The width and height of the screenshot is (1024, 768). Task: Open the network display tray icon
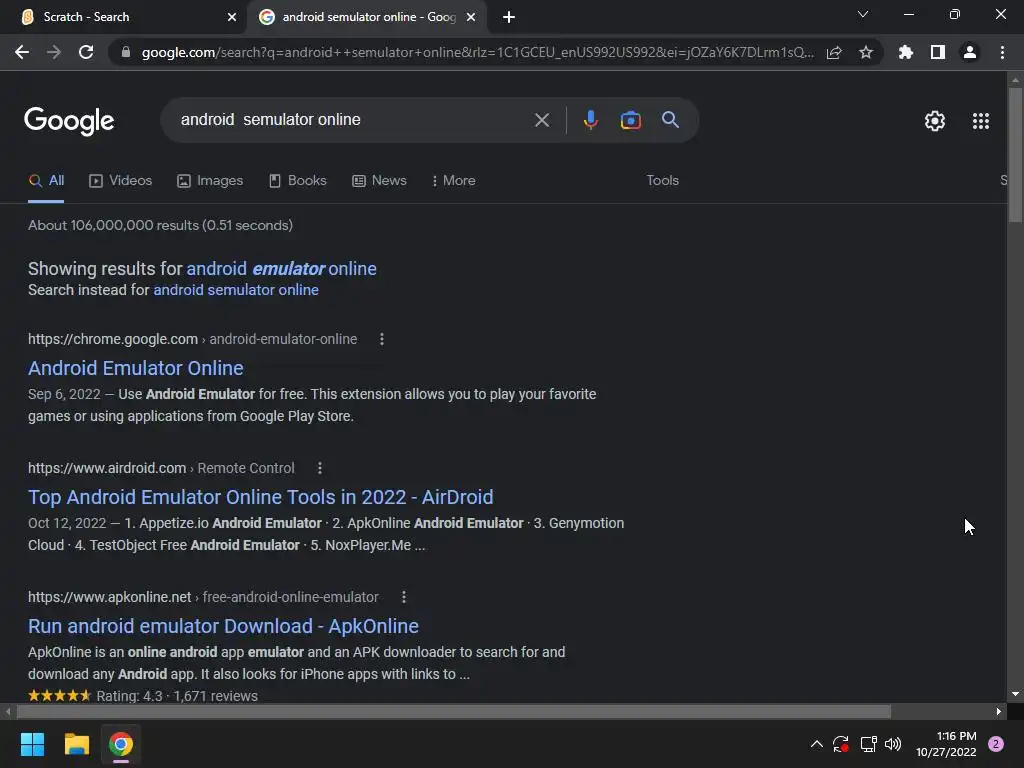click(868, 744)
